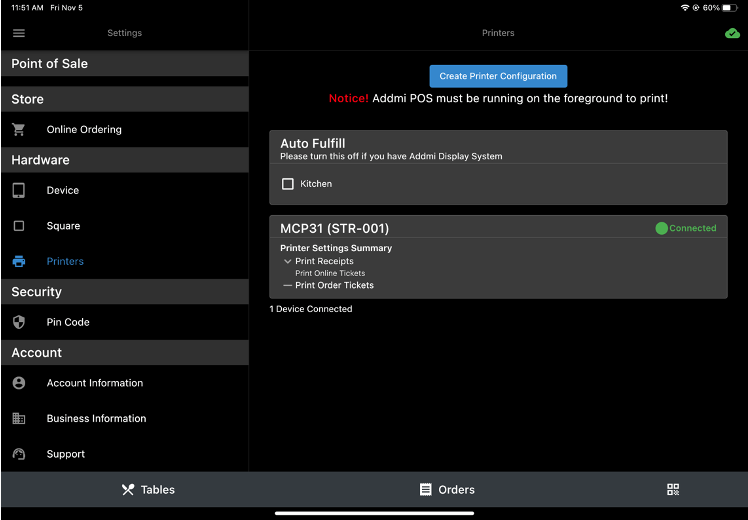This screenshot has width=748, height=520.
Task: Click the Addmi Display System note
Action: [x=391, y=156]
